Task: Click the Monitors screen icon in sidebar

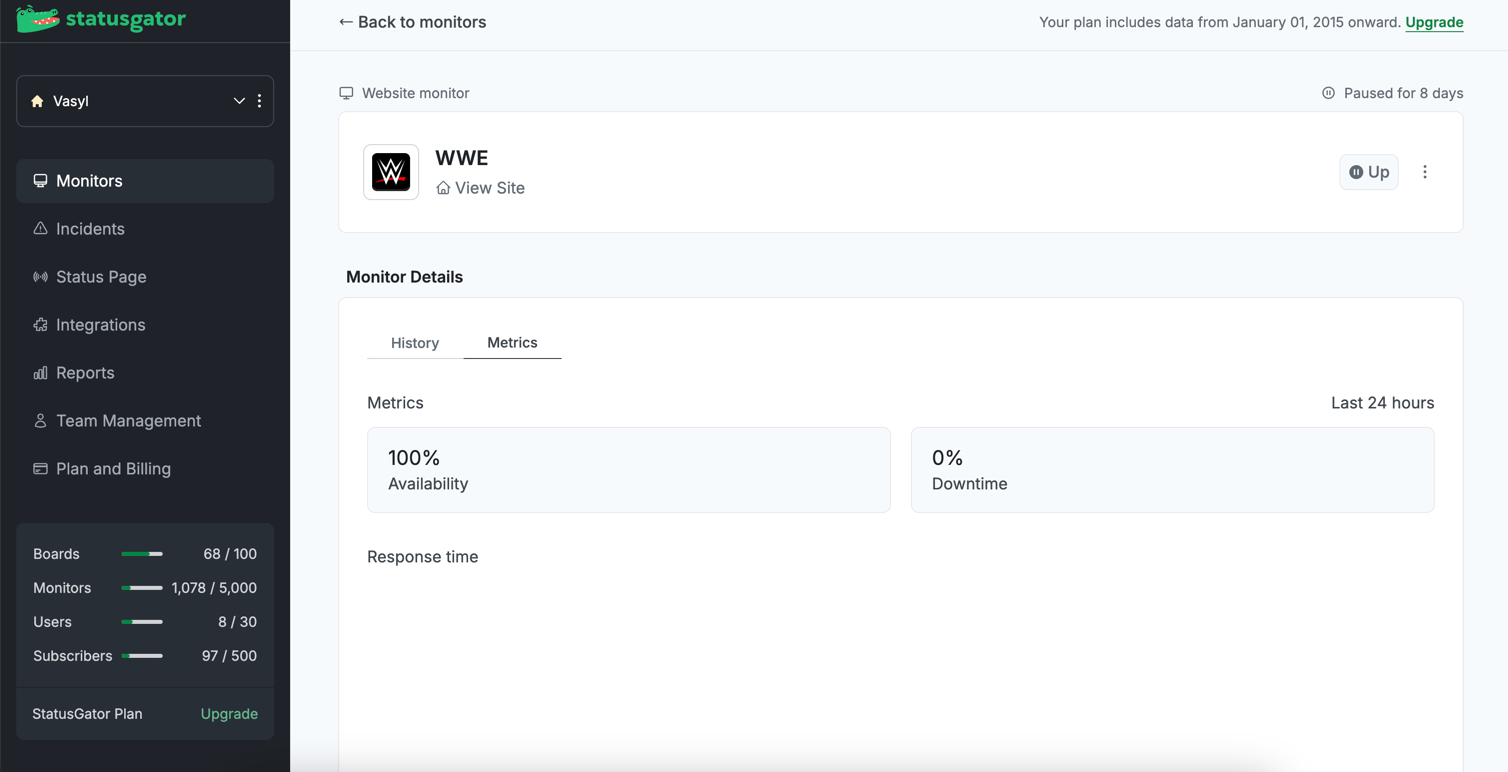Action: 40,181
